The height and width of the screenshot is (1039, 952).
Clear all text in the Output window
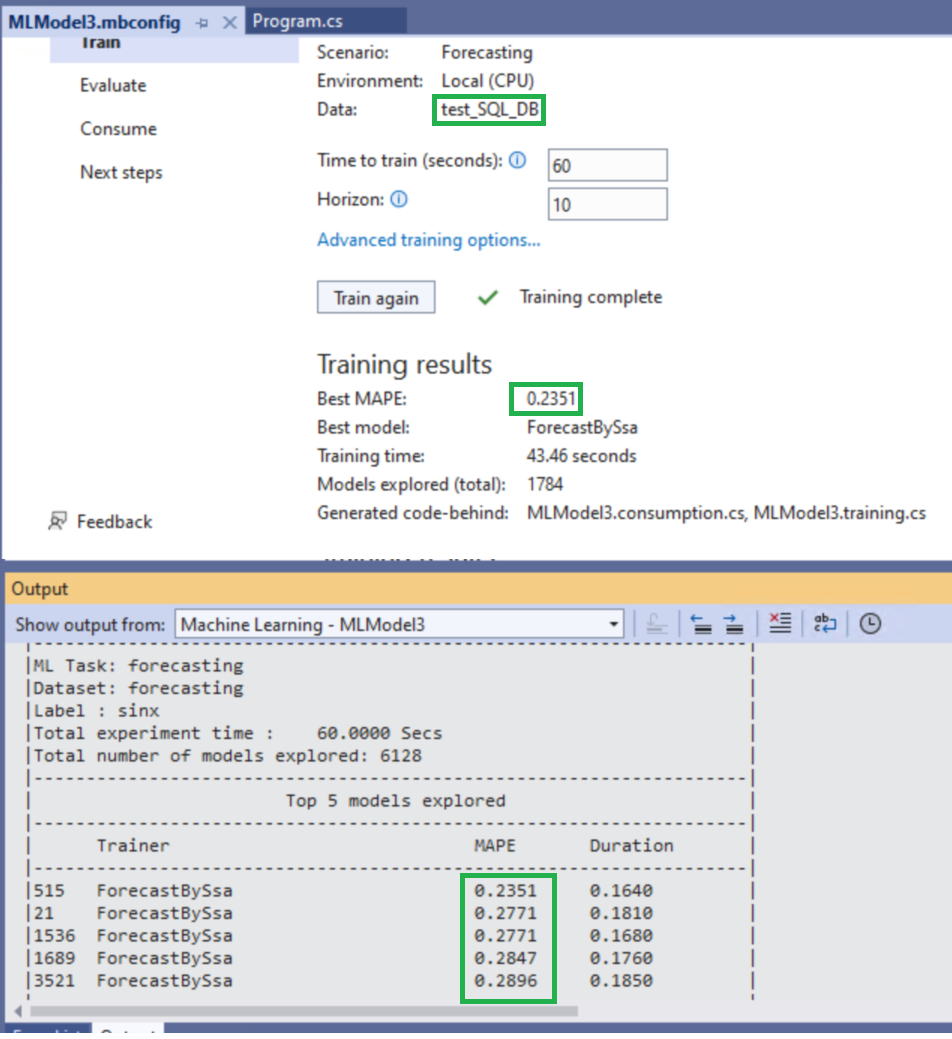coord(780,624)
